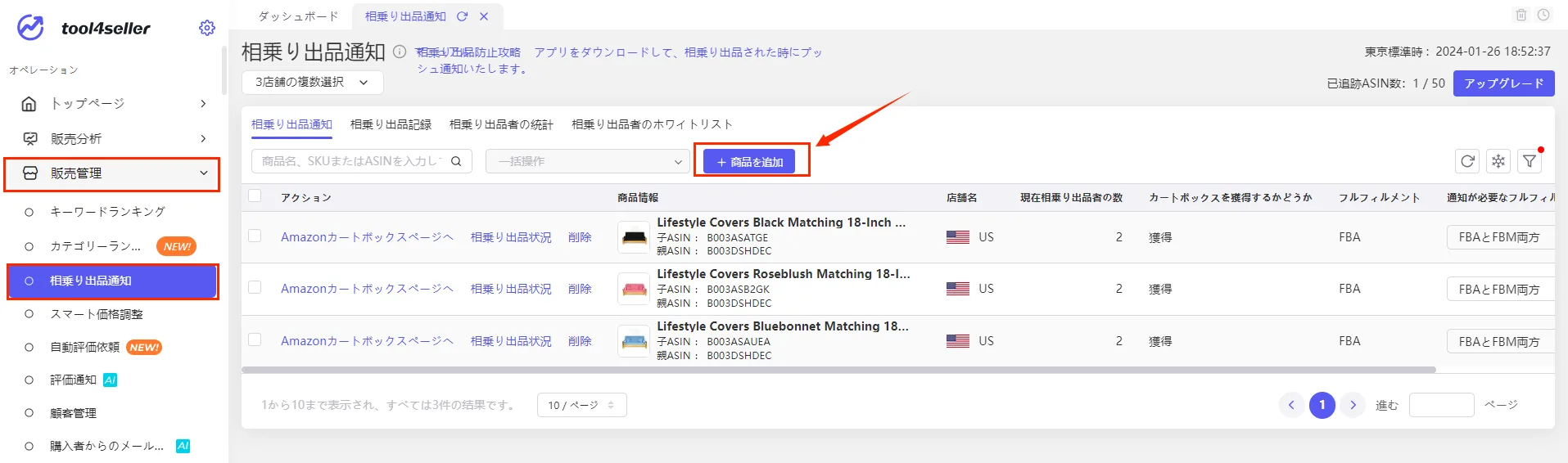Image resolution: width=1568 pixels, height=463 pixels.
Task: Click the アップグレード button
Action: coord(1503,83)
